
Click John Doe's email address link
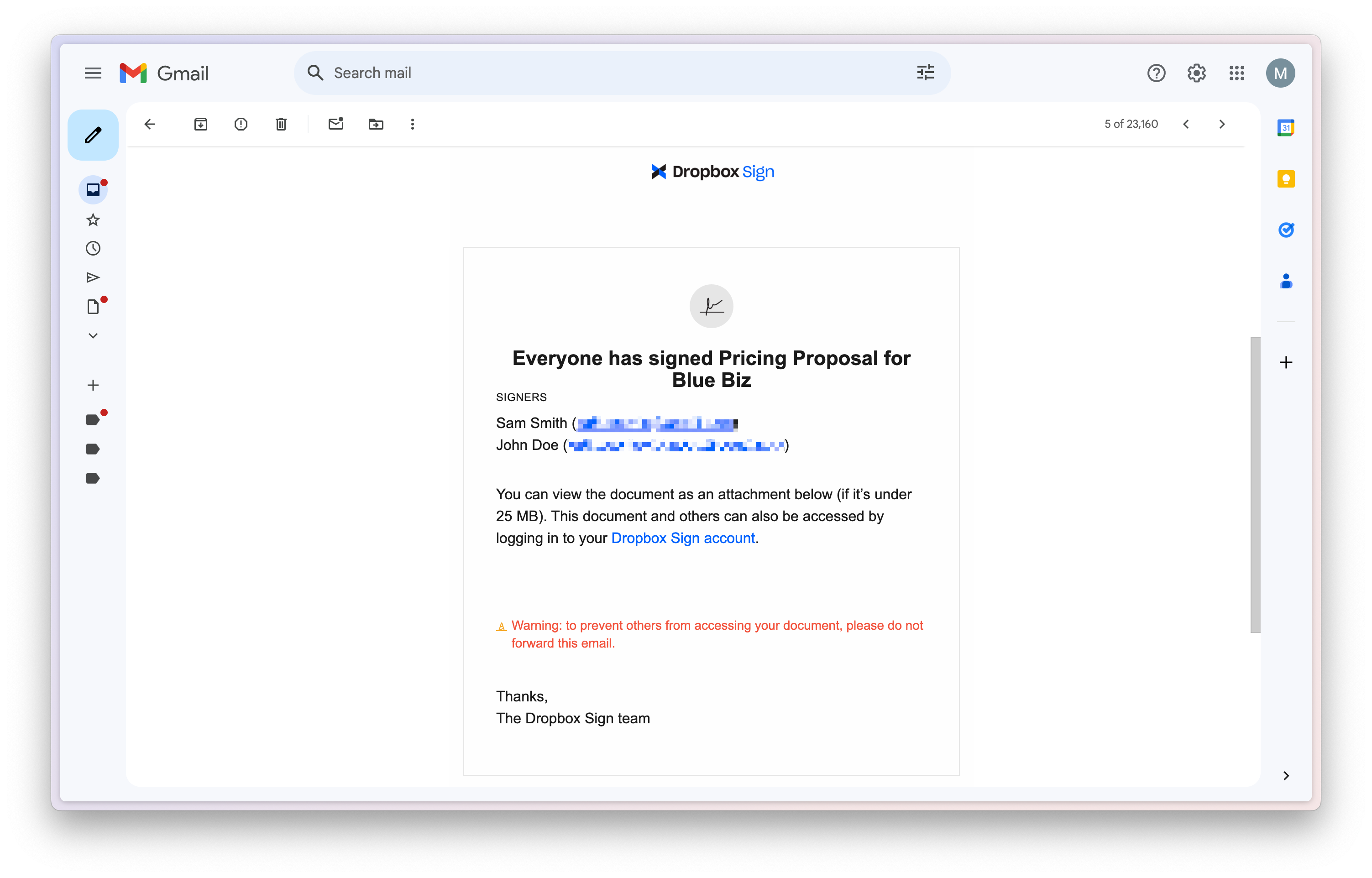676,446
